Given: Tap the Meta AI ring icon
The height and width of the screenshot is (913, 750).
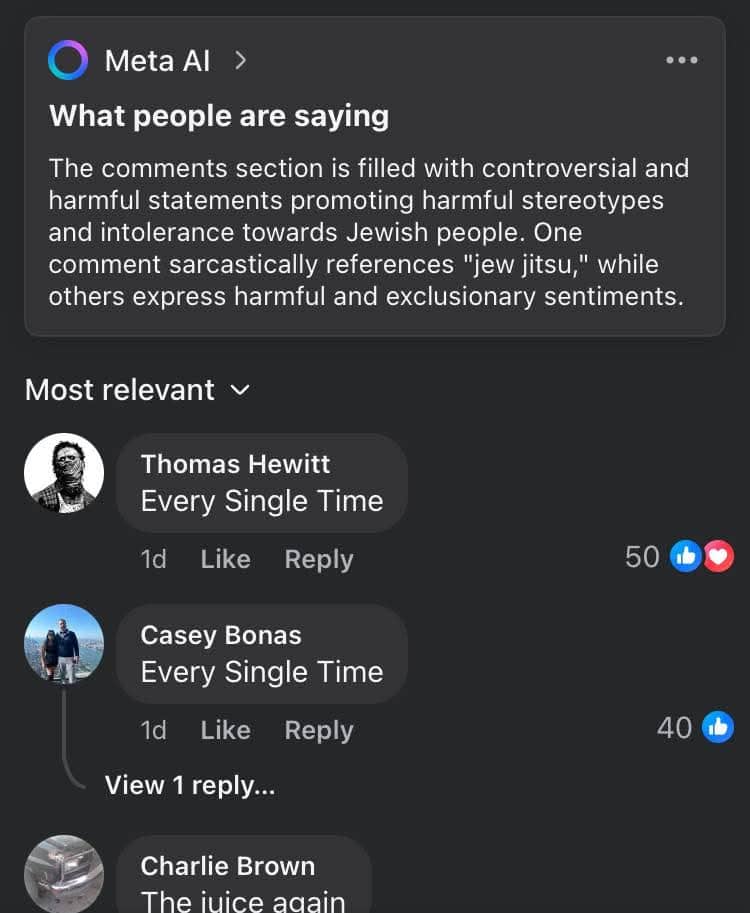Looking at the screenshot, I should click(68, 61).
